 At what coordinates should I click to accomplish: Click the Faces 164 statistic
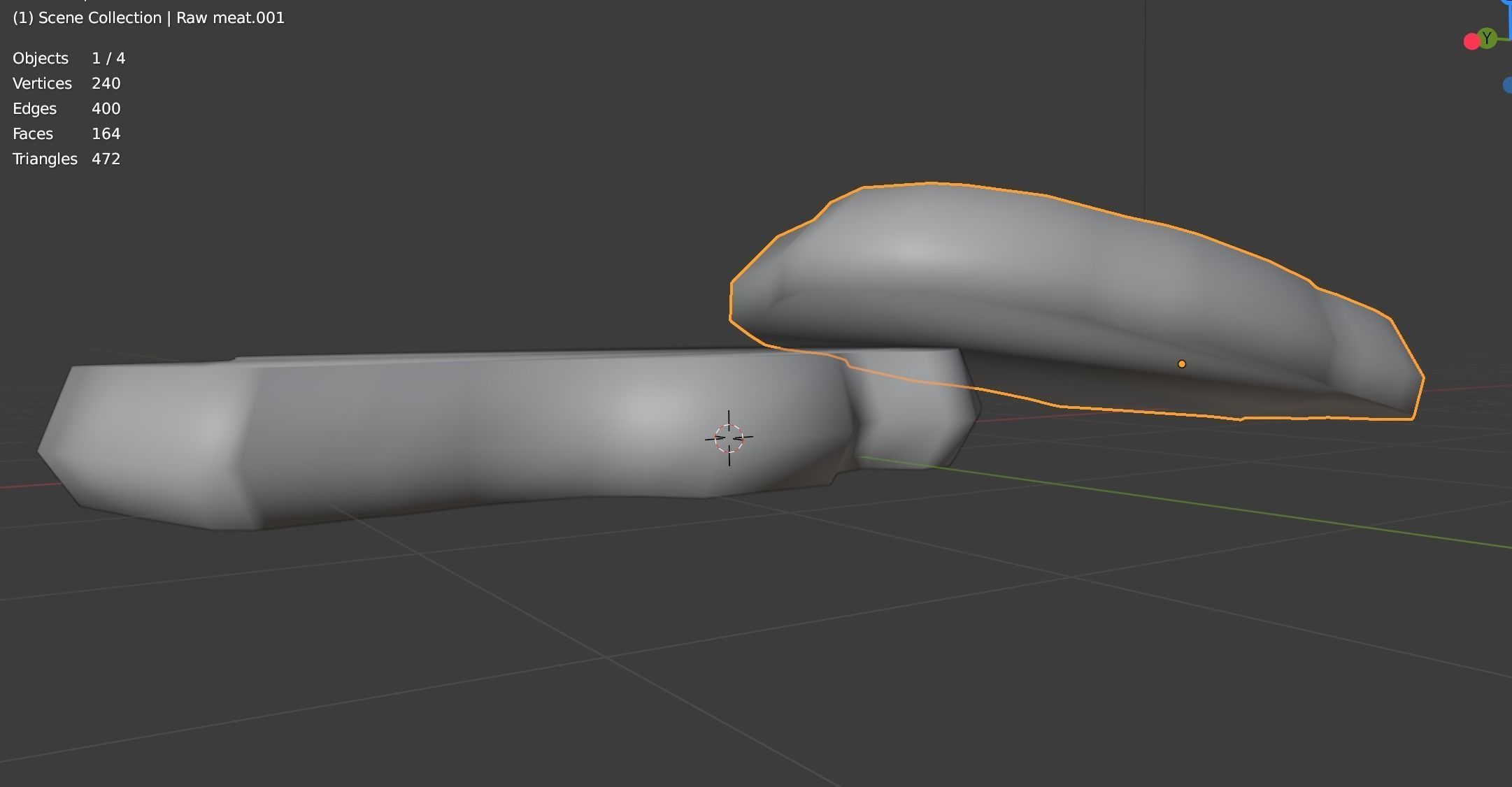66,133
